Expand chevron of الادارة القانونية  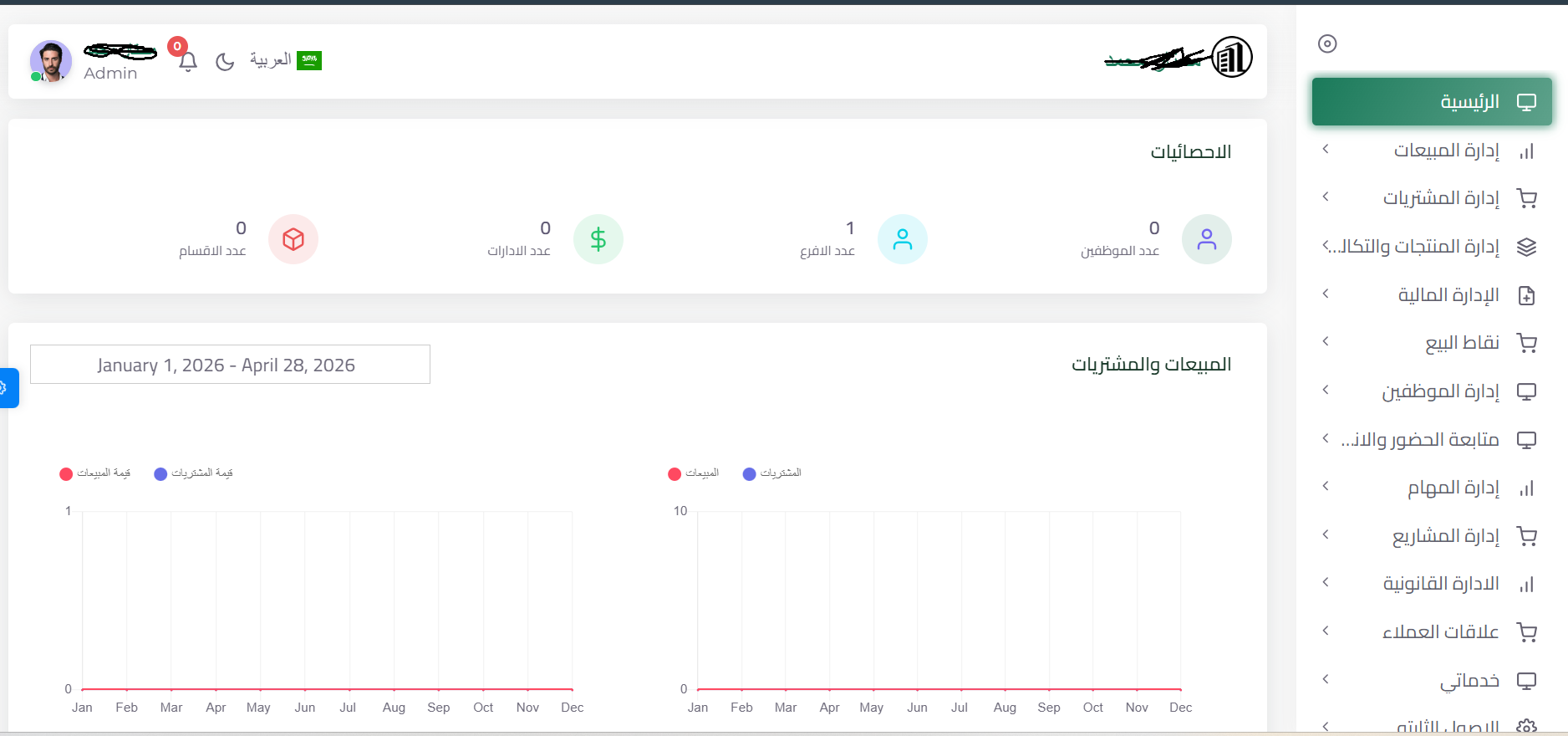tap(1326, 582)
